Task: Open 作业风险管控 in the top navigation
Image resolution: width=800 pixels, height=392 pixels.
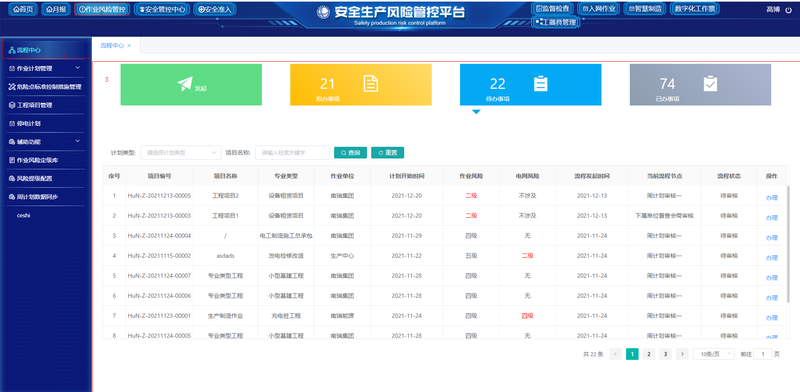Action: click(102, 9)
